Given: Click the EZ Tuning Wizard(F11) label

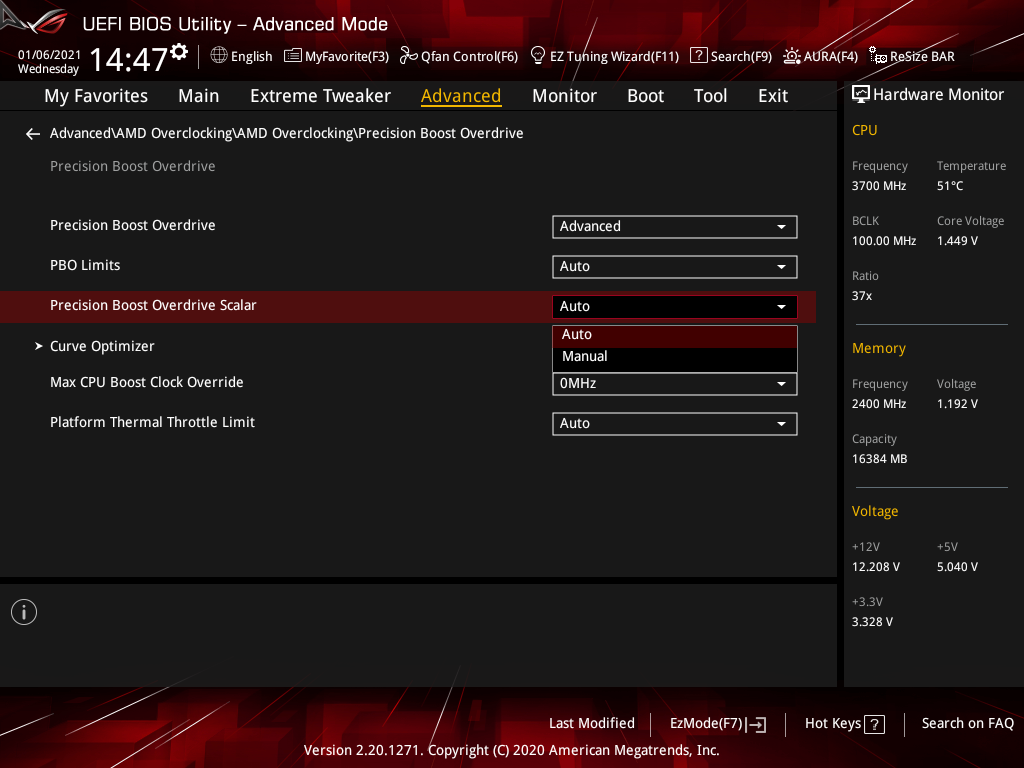Looking at the screenshot, I should 615,57.
